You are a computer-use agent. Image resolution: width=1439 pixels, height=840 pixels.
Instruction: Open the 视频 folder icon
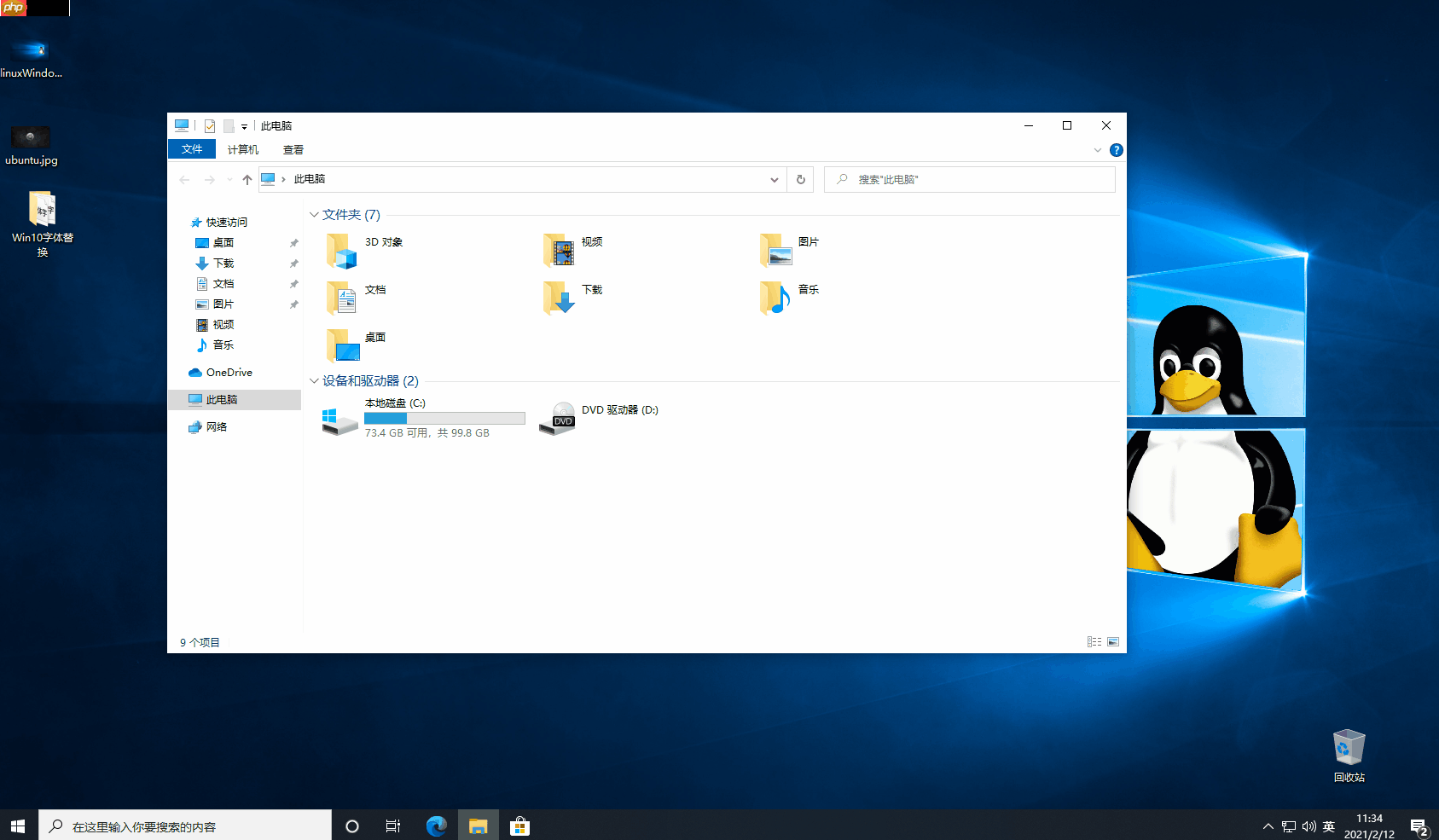pos(559,250)
